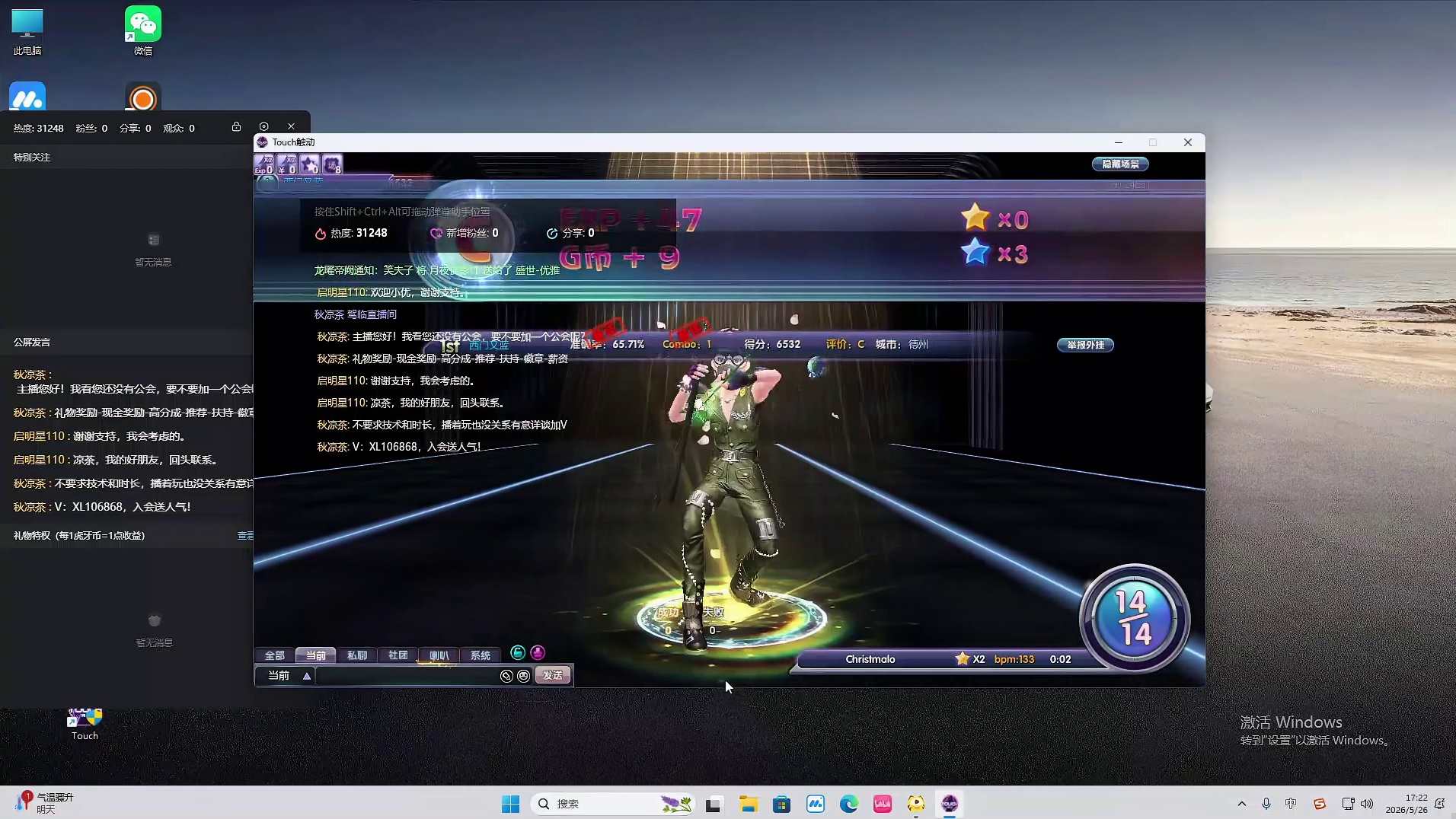Screen dimensions: 1456x819
Task: Click the blue star x3 counter
Action: click(x=995, y=253)
